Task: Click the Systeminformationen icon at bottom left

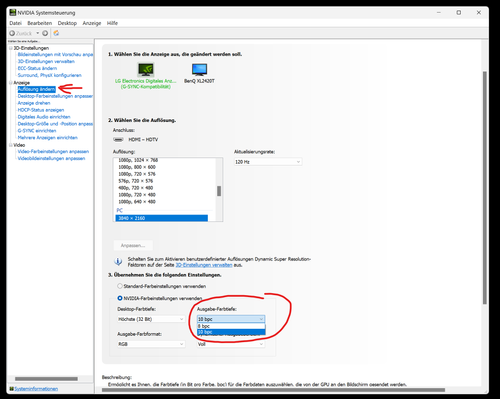Action: click(x=12, y=389)
